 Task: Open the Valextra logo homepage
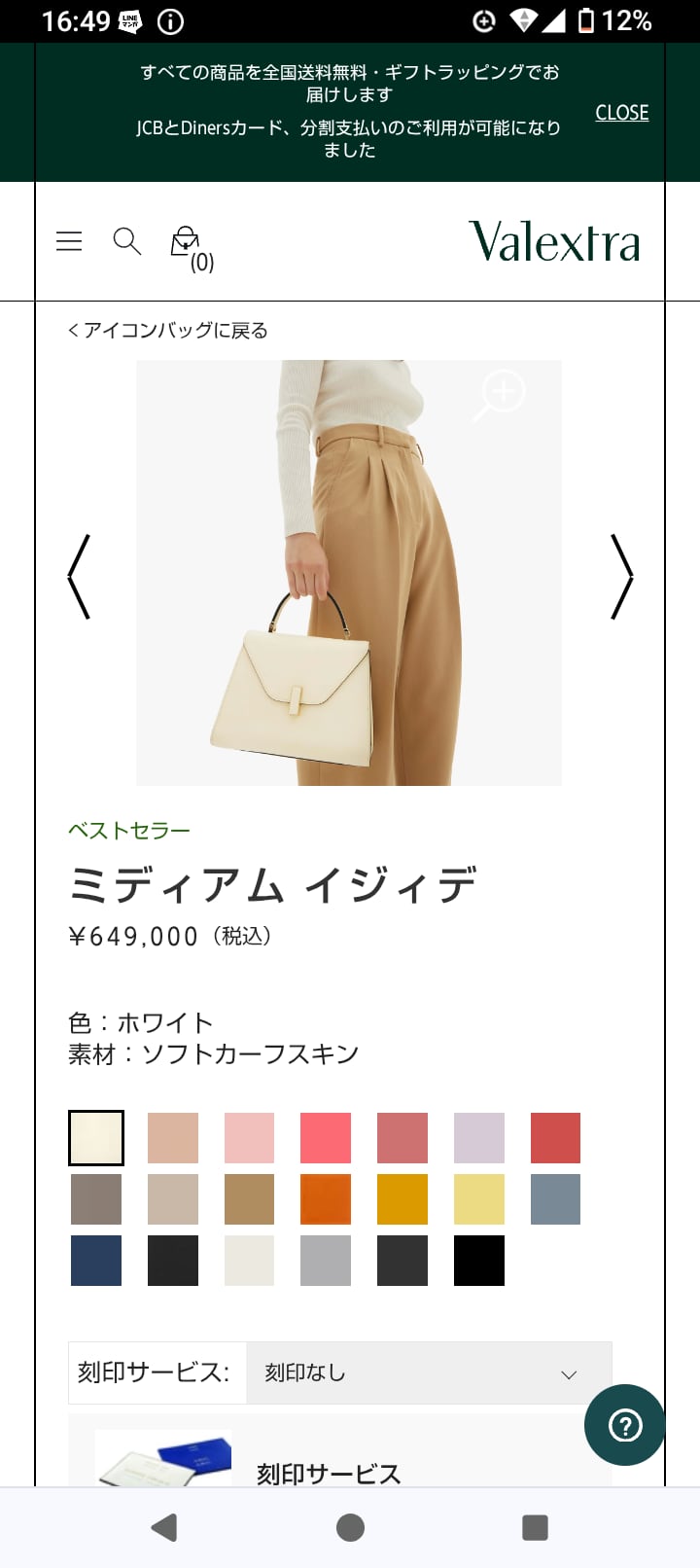pyautogui.click(x=554, y=241)
